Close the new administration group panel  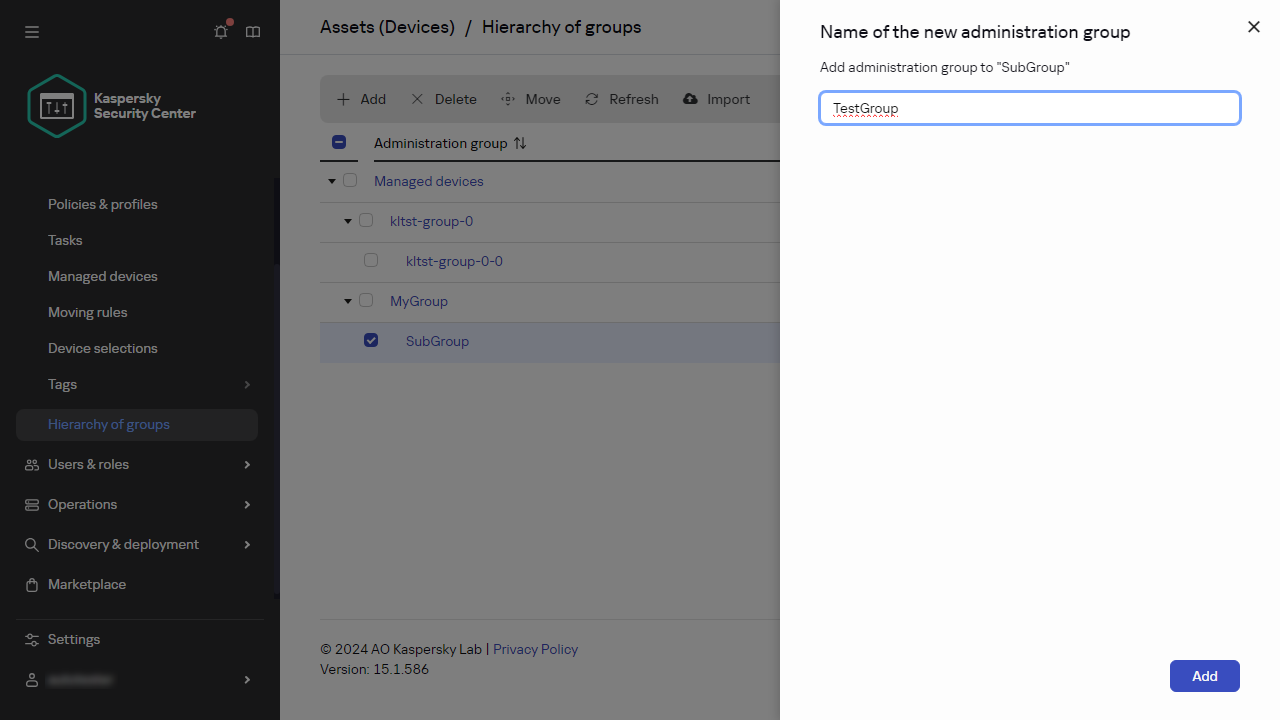pyautogui.click(x=1254, y=27)
